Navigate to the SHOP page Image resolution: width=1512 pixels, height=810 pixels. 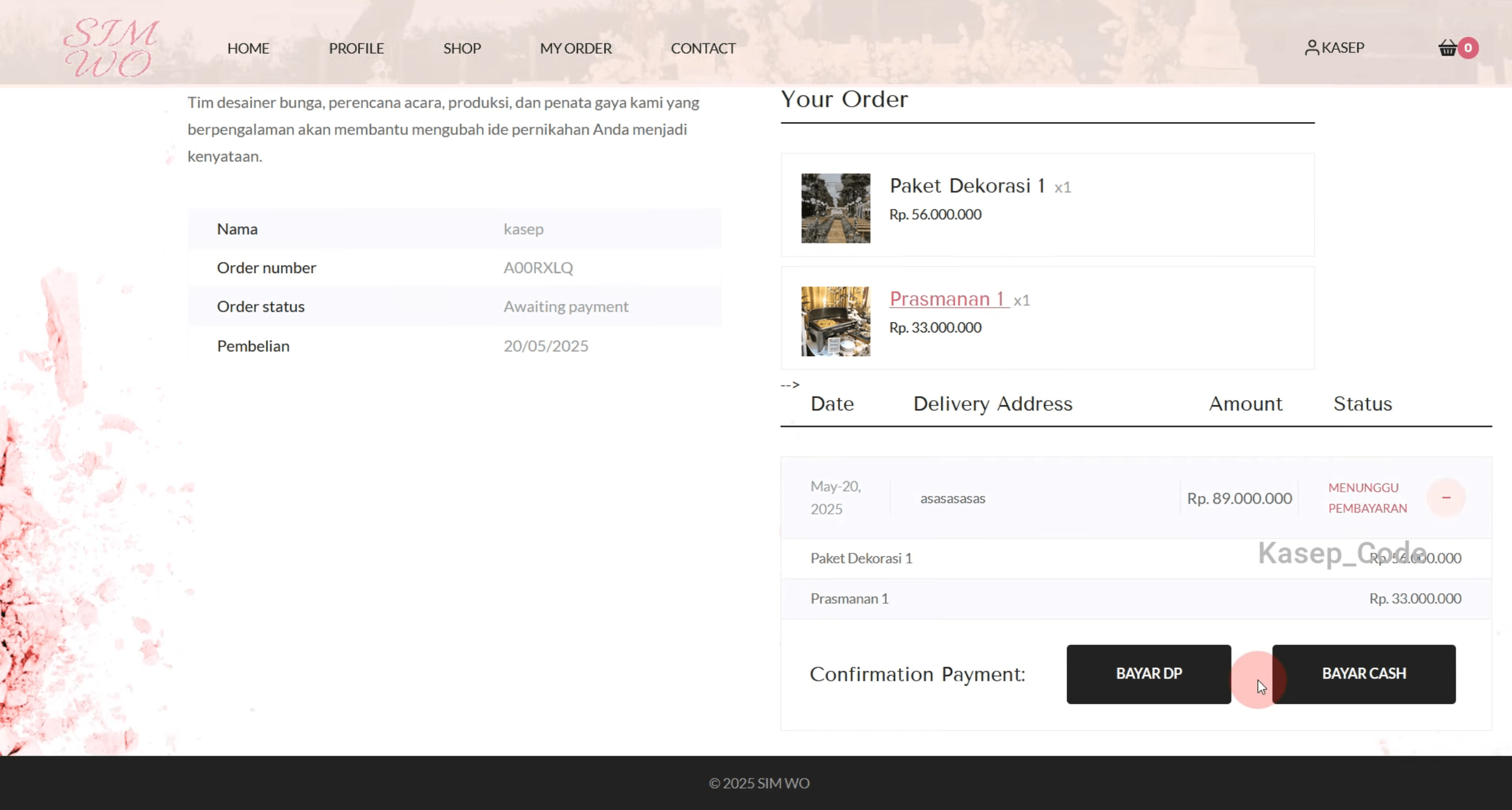pyautogui.click(x=462, y=48)
